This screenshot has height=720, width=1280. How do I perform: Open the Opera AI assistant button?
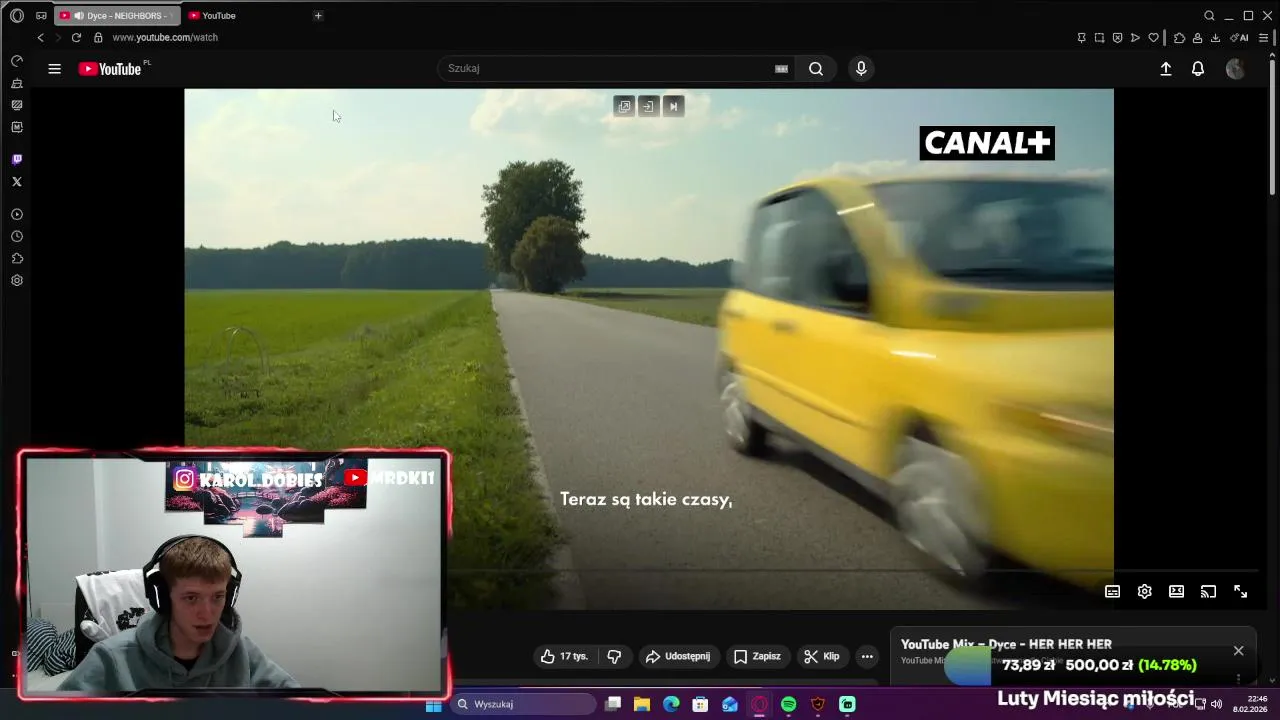pyautogui.click(x=1239, y=38)
